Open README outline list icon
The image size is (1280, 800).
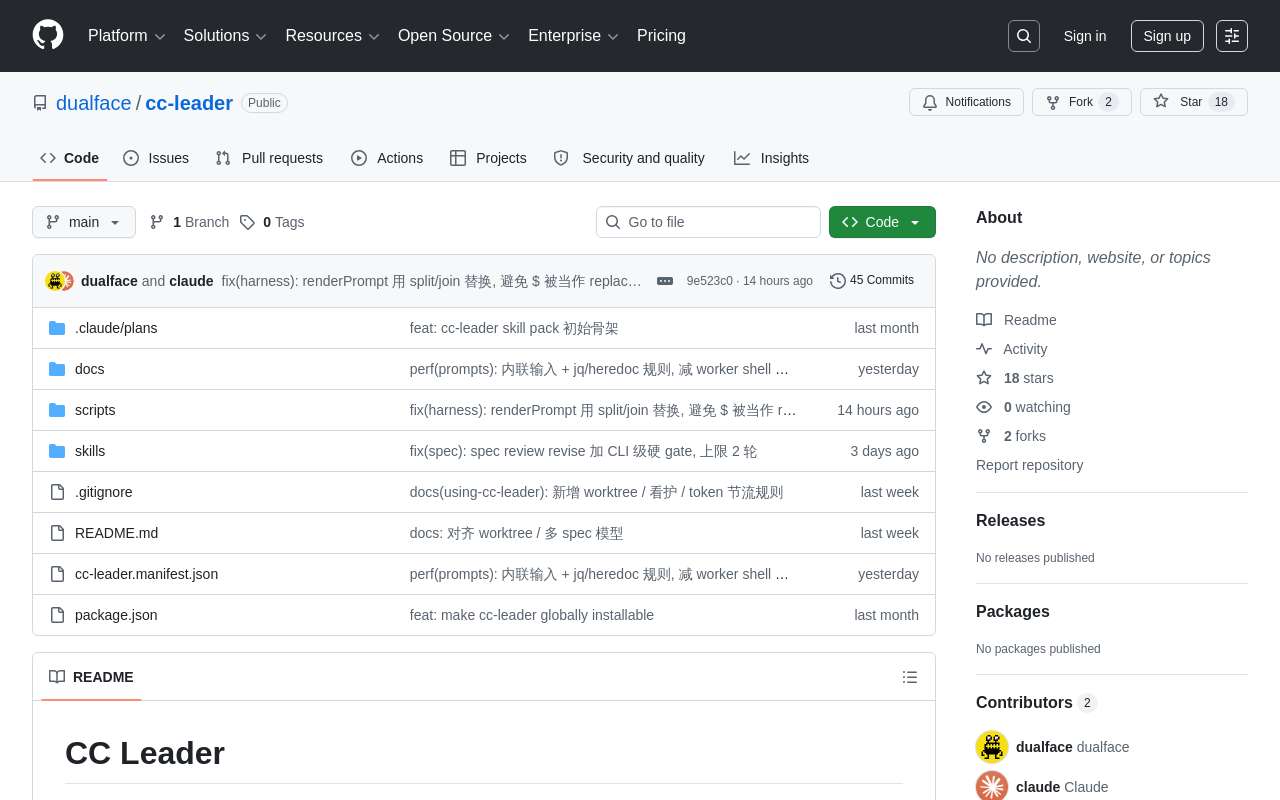click(x=910, y=677)
